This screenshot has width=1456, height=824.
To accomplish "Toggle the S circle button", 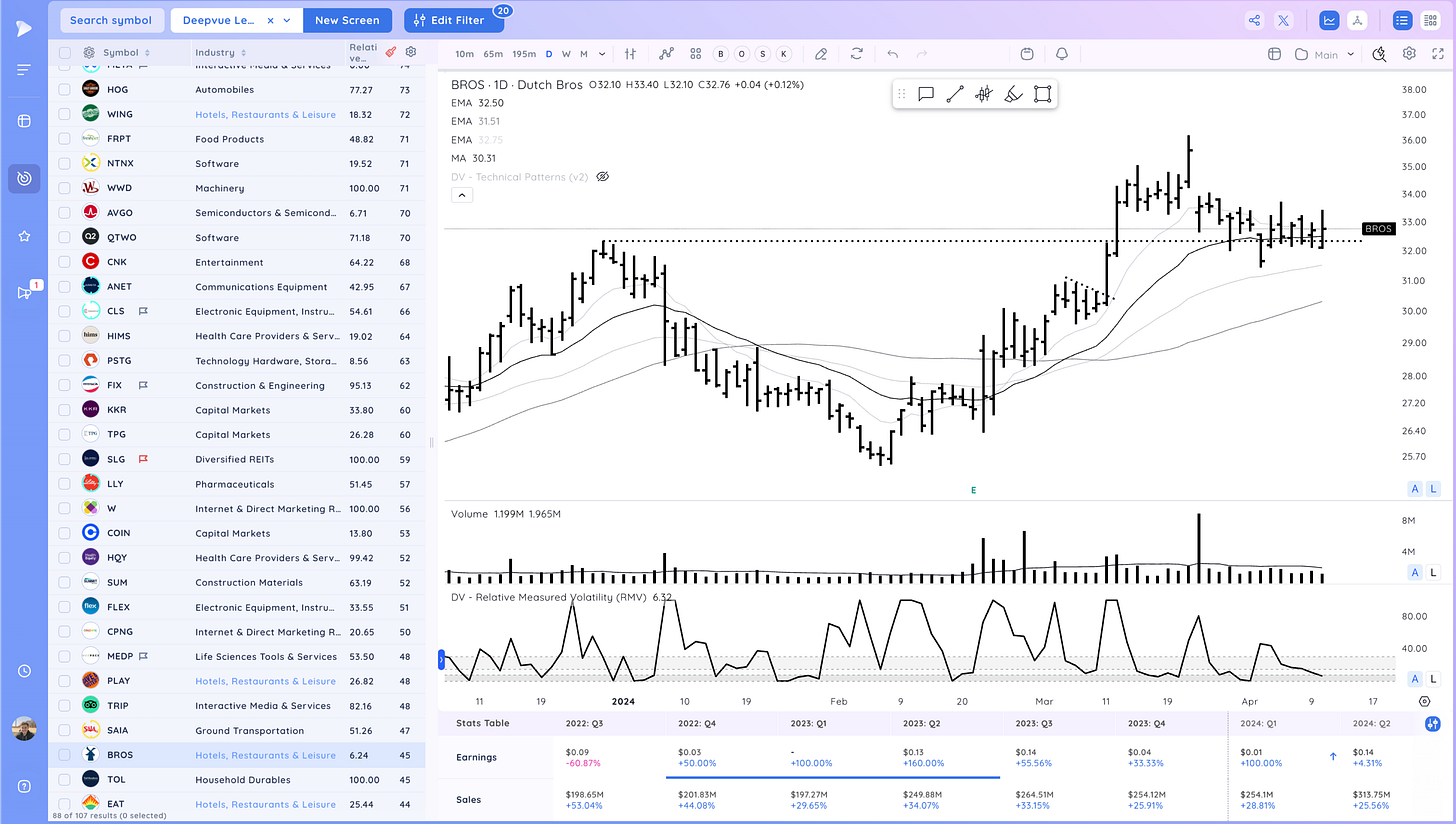I will [x=763, y=54].
